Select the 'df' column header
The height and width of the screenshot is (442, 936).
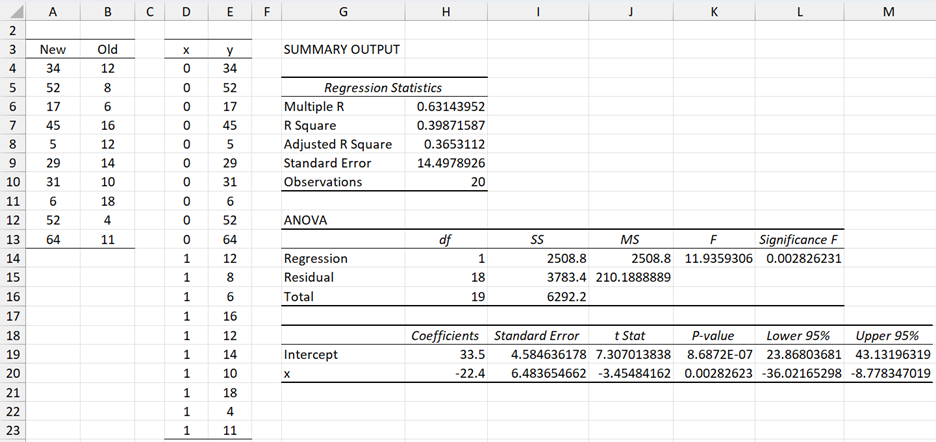(446, 240)
